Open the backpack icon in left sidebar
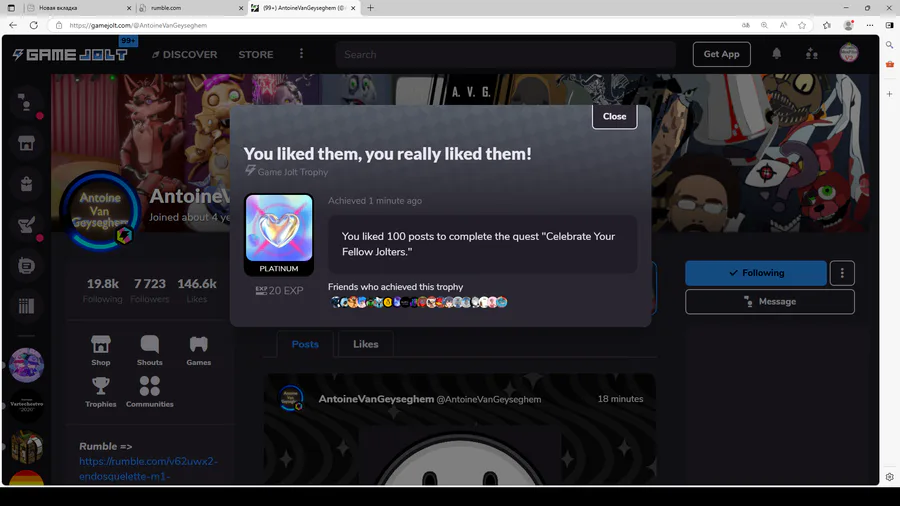 click(x=26, y=184)
